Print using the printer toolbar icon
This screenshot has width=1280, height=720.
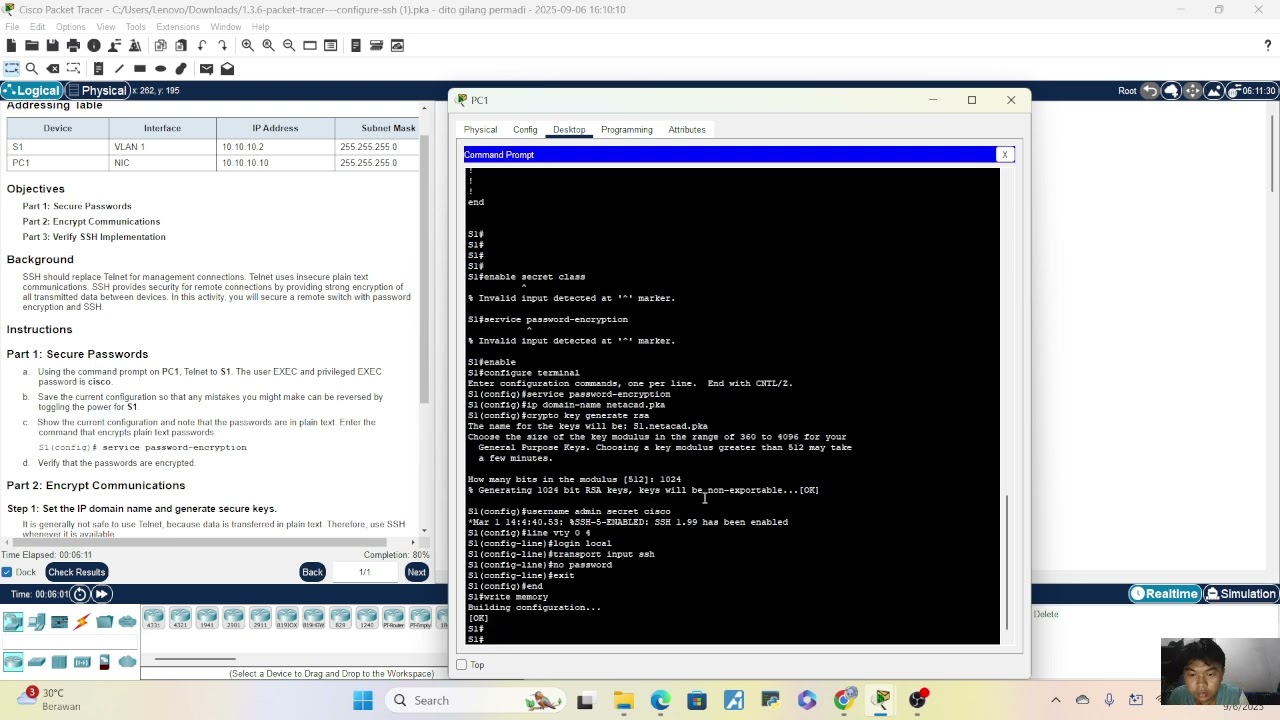[x=73, y=45]
